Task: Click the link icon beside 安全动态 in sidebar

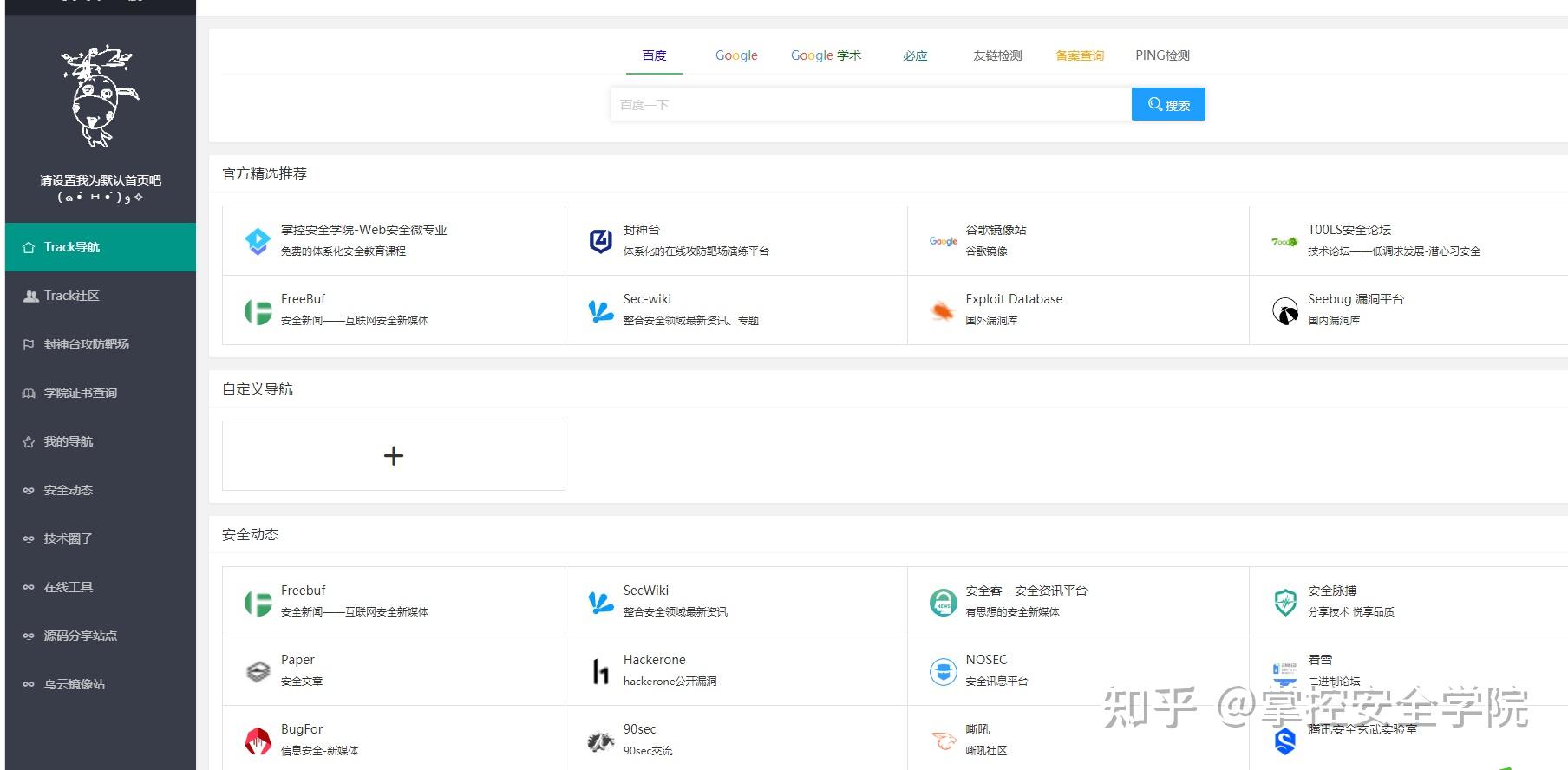Action: click(x=29, y=490)
